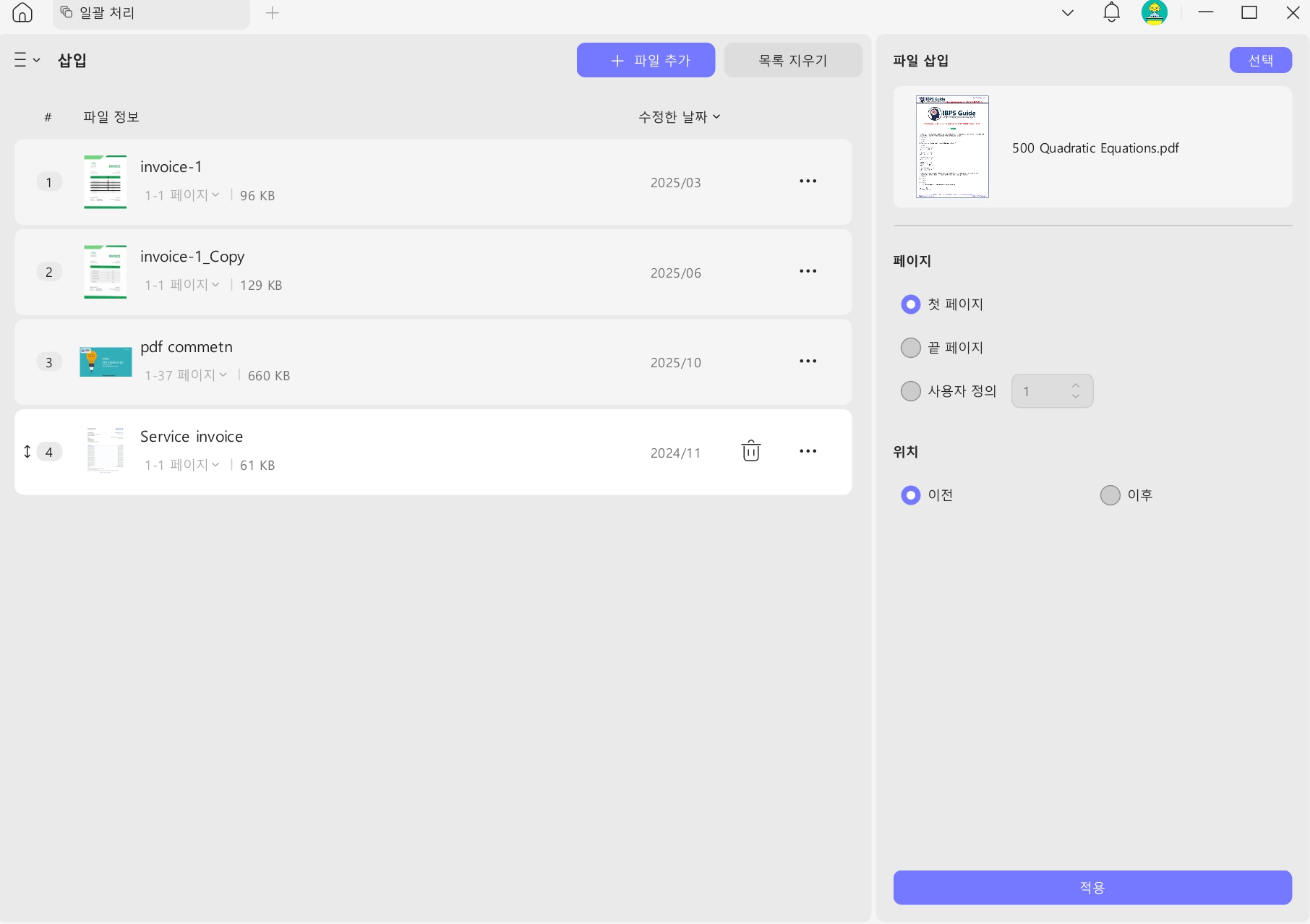Grab the reorder handle of Service invoice

point(27,452)
